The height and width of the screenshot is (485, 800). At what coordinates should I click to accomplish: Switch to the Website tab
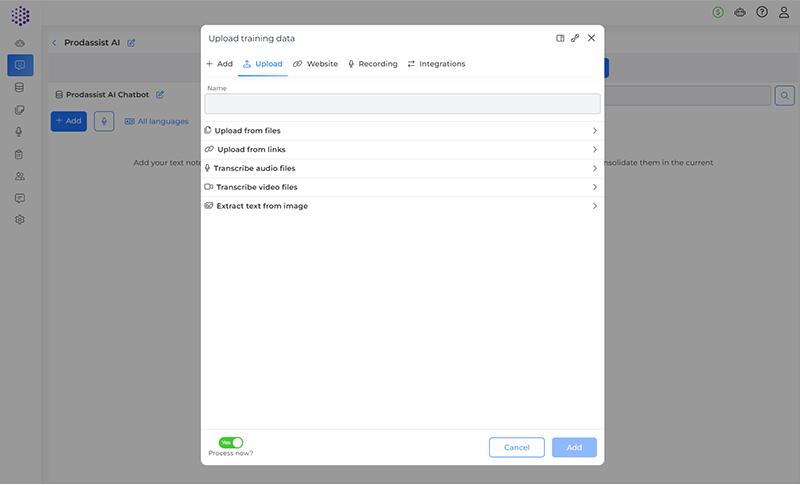[x=315, y=64]
